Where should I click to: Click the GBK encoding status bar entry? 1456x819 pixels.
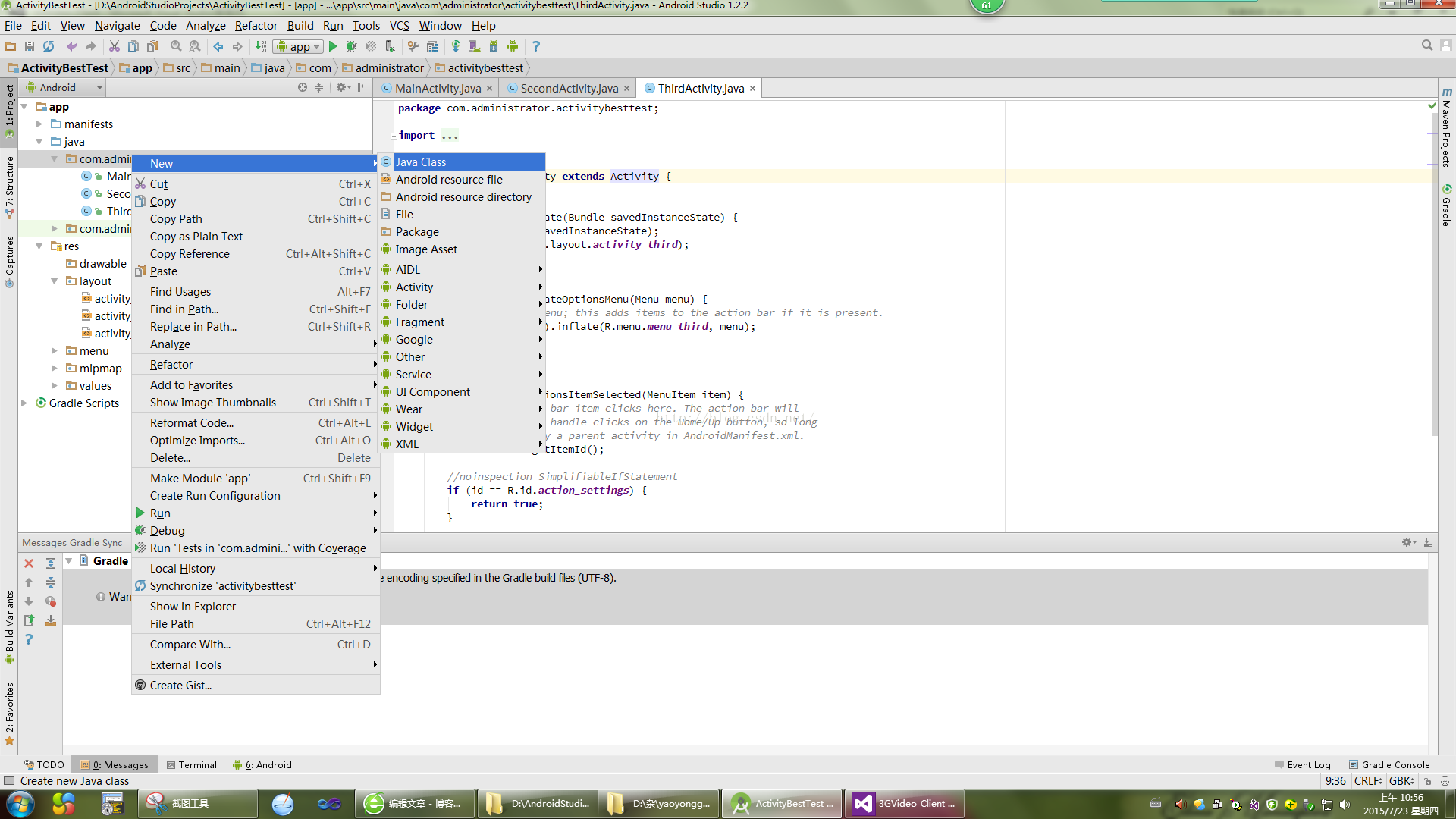tap(1401, 781)
